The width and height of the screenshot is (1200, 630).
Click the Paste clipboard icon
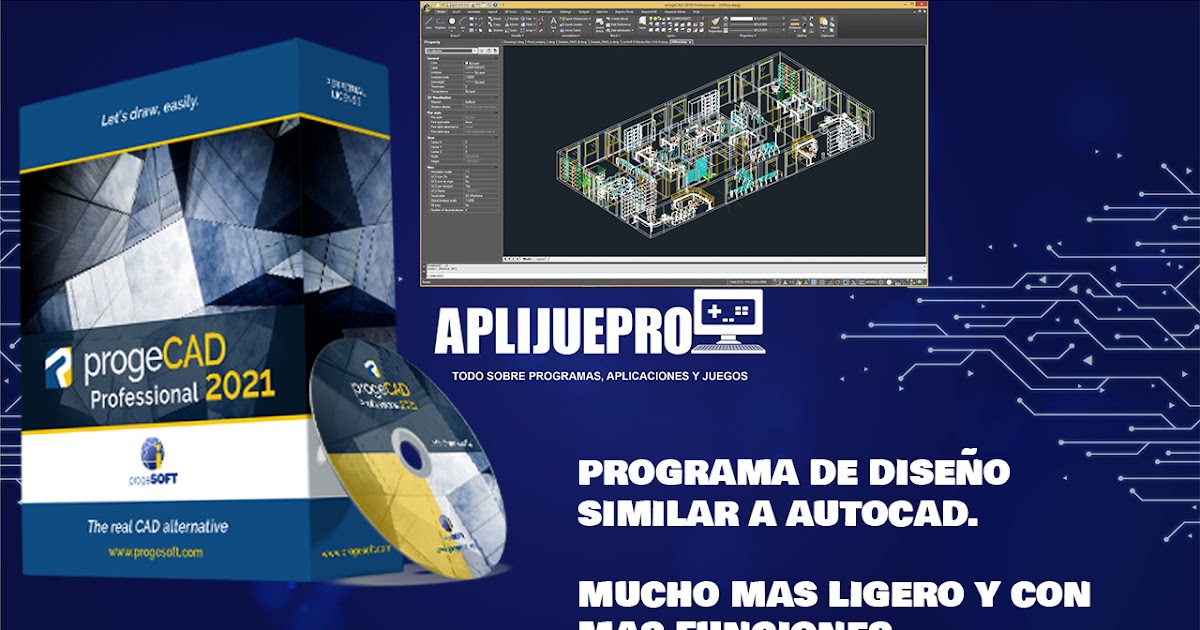pyautogui.click(x=823, y=23)
